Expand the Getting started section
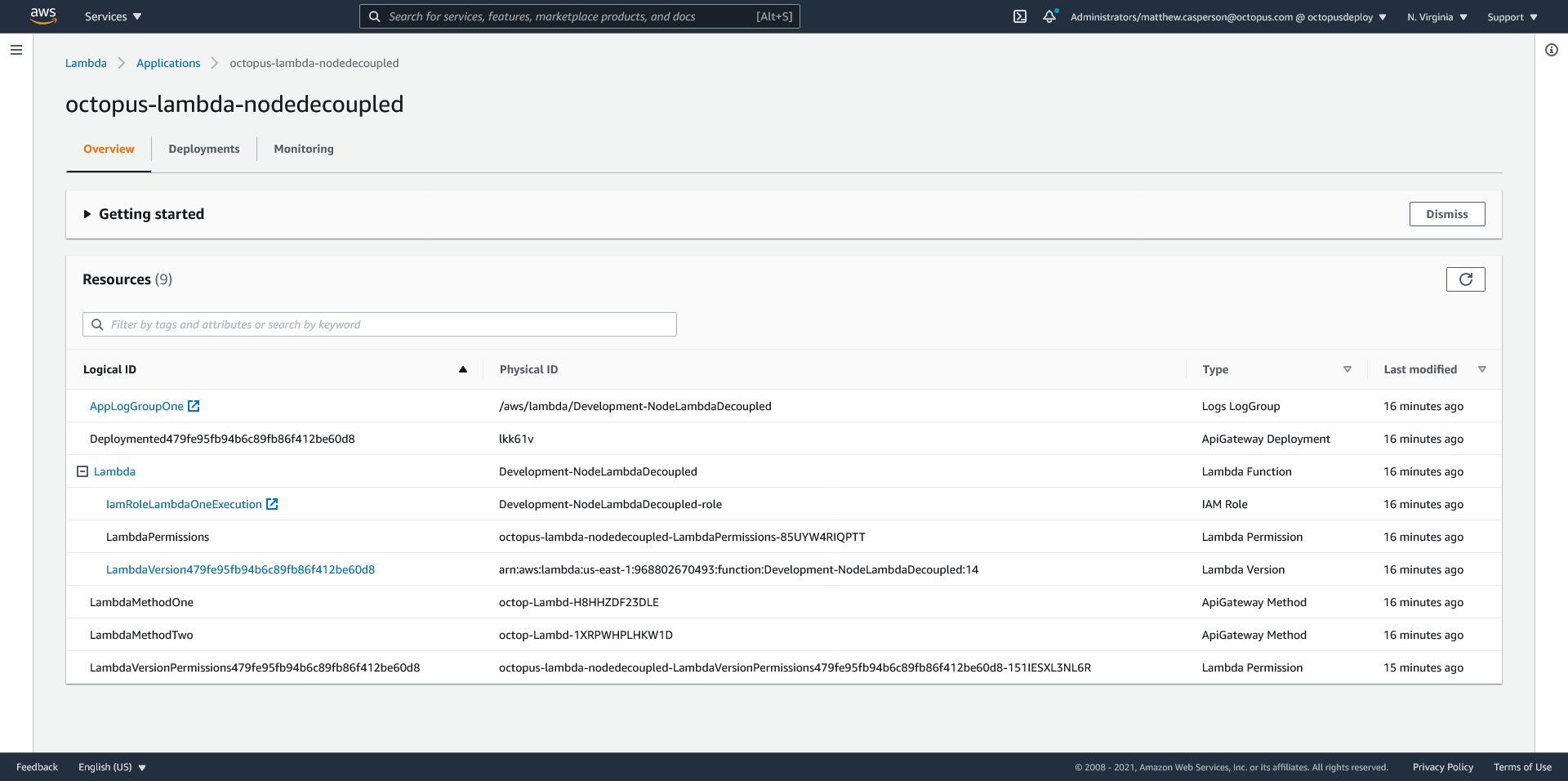Image resolution: width=1568 pixels, height=781 pixels. coord(87,214)
